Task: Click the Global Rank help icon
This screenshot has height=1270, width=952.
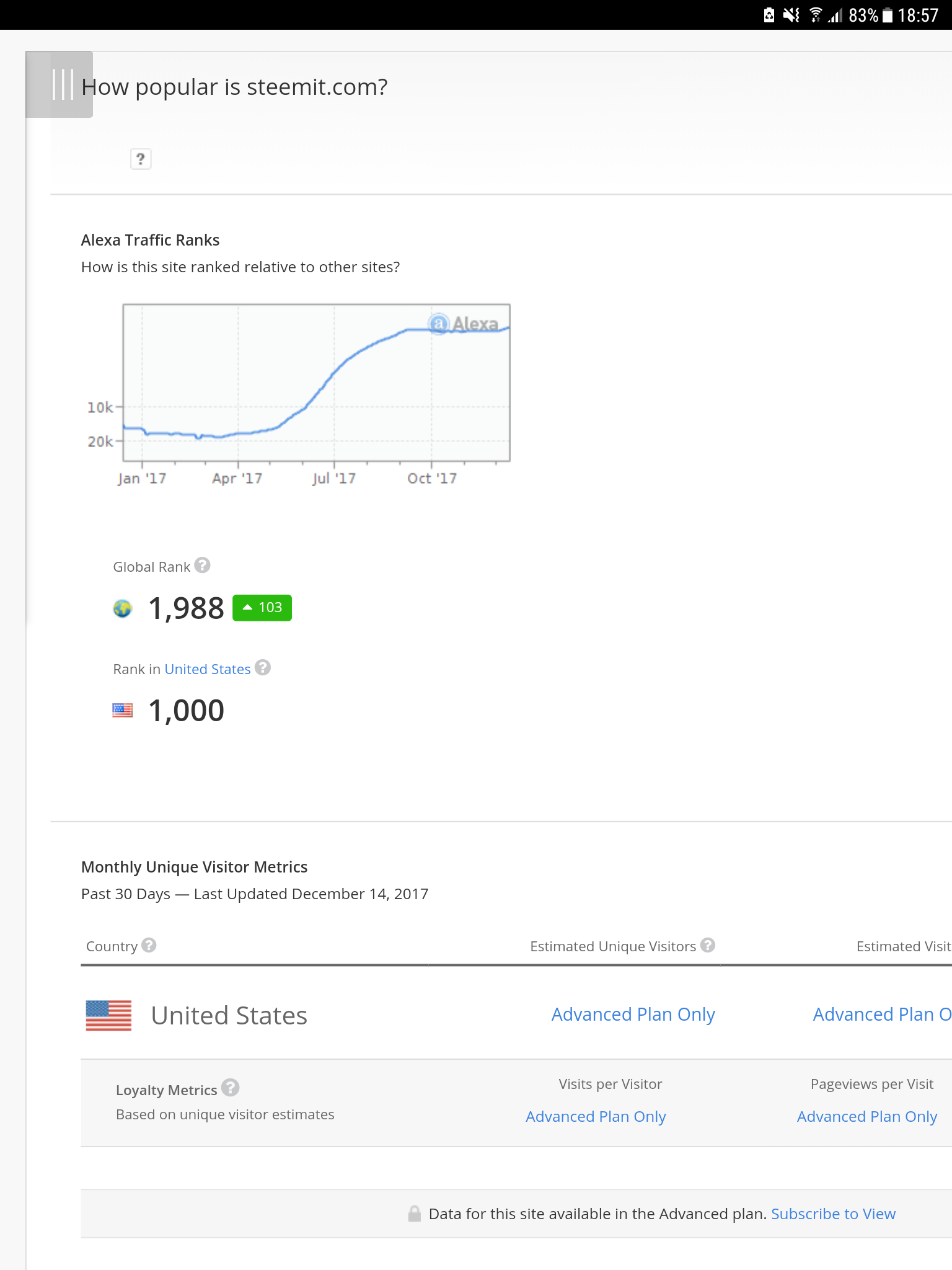Action: point(203,566)
